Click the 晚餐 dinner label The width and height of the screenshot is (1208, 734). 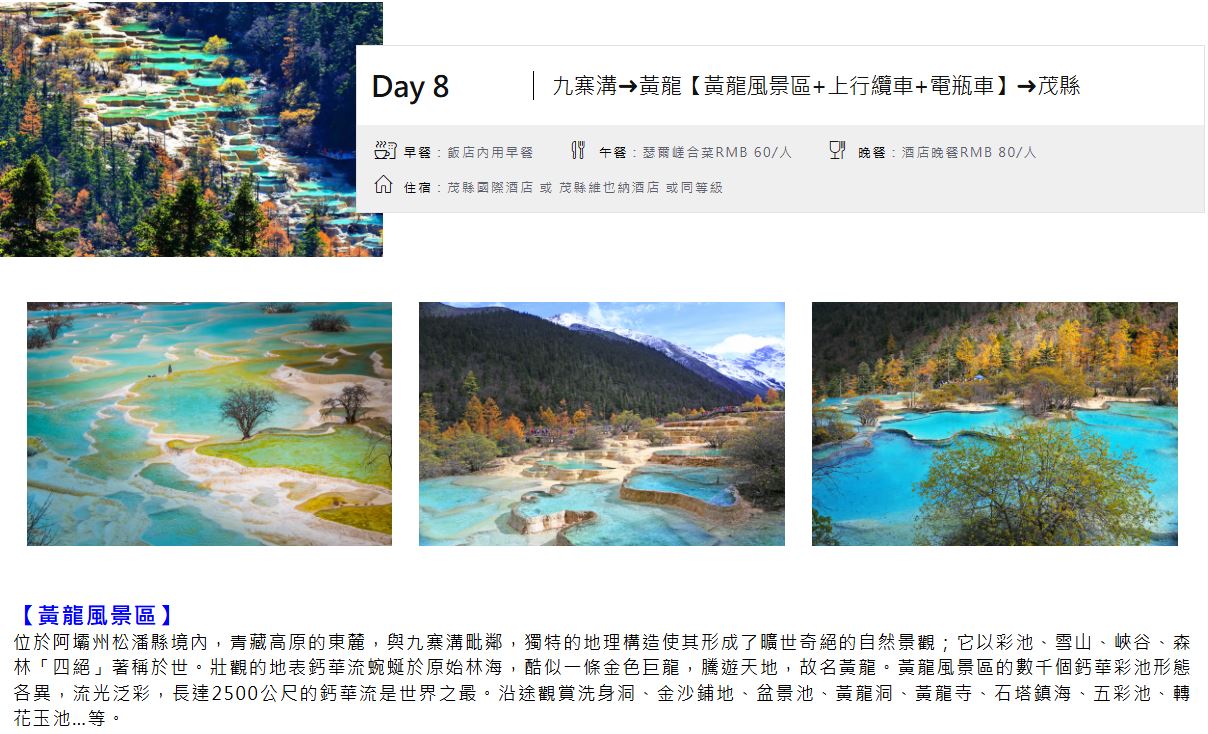point(872,153)
